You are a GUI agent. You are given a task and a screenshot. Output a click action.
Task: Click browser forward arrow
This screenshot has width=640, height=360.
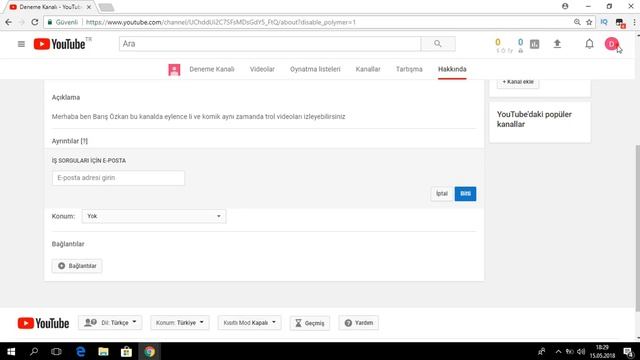point(22,22)
